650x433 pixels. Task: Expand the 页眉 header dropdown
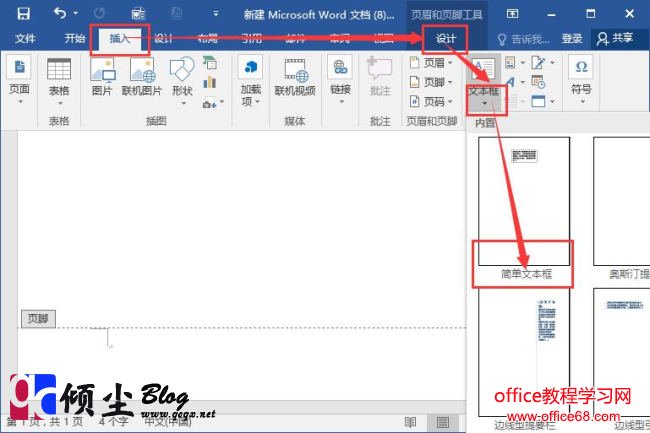click(450, 63)
